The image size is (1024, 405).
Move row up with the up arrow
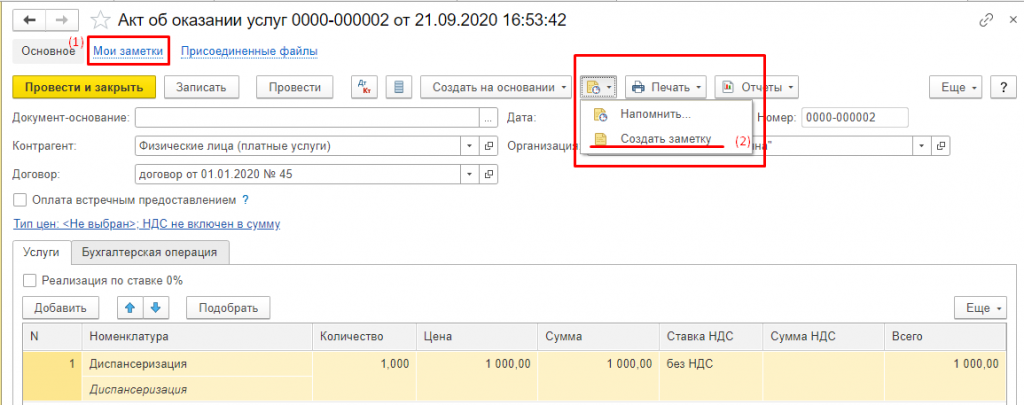coord(130,307)
